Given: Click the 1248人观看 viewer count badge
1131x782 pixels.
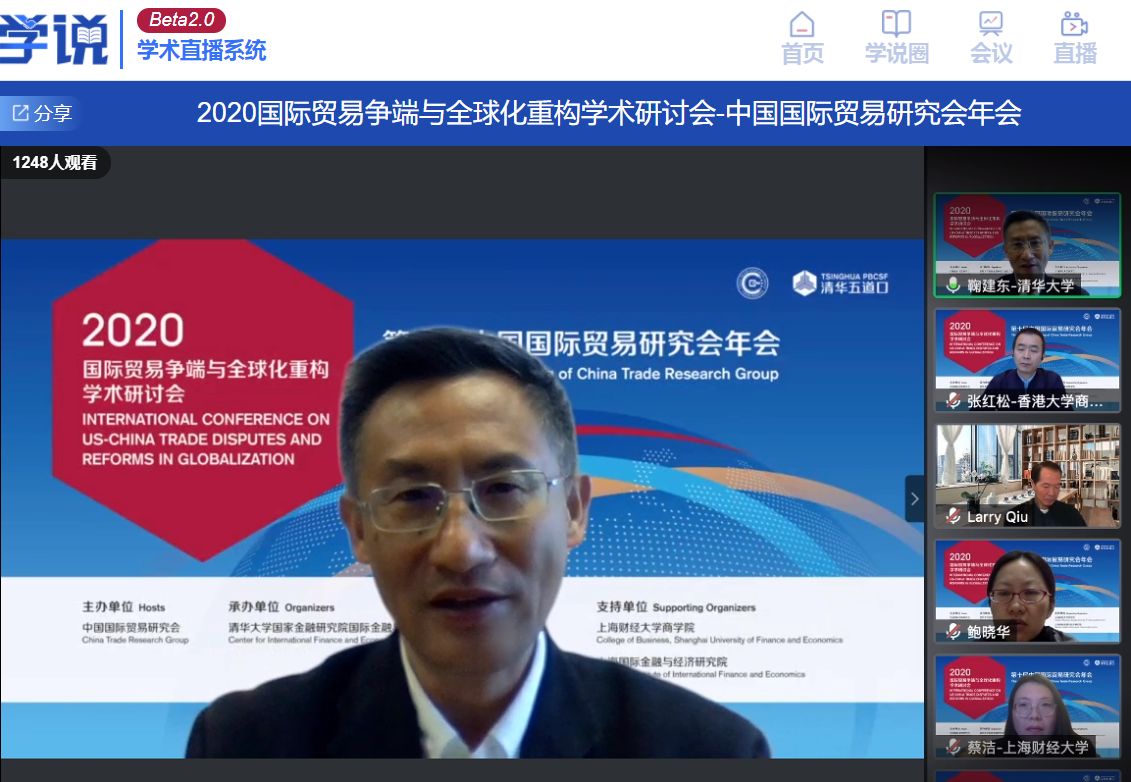Looking at the screenshot, I should tap(55, 162).
